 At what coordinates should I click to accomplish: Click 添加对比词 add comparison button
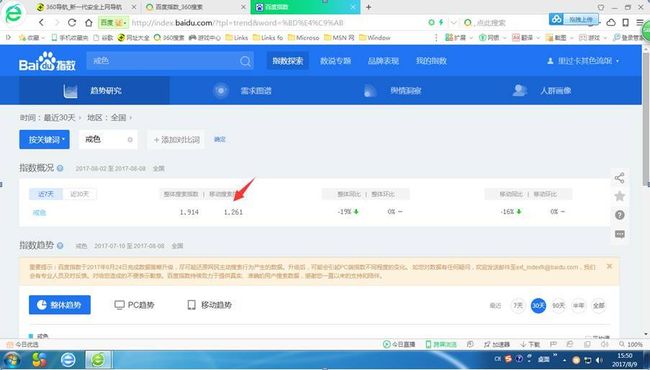coord(176,140)
